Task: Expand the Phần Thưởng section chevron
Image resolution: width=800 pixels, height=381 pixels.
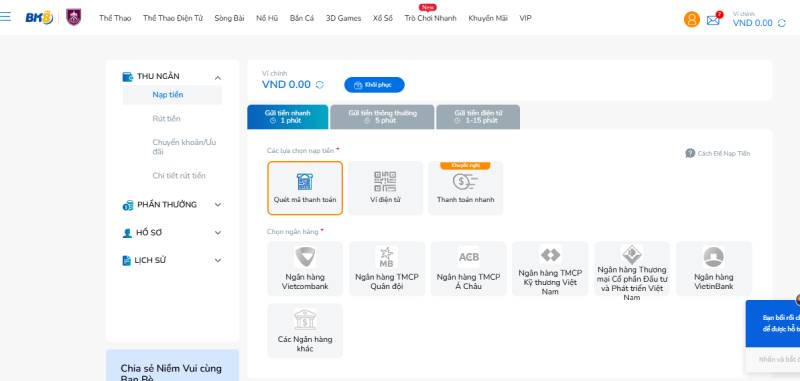Action: point(218,205)
